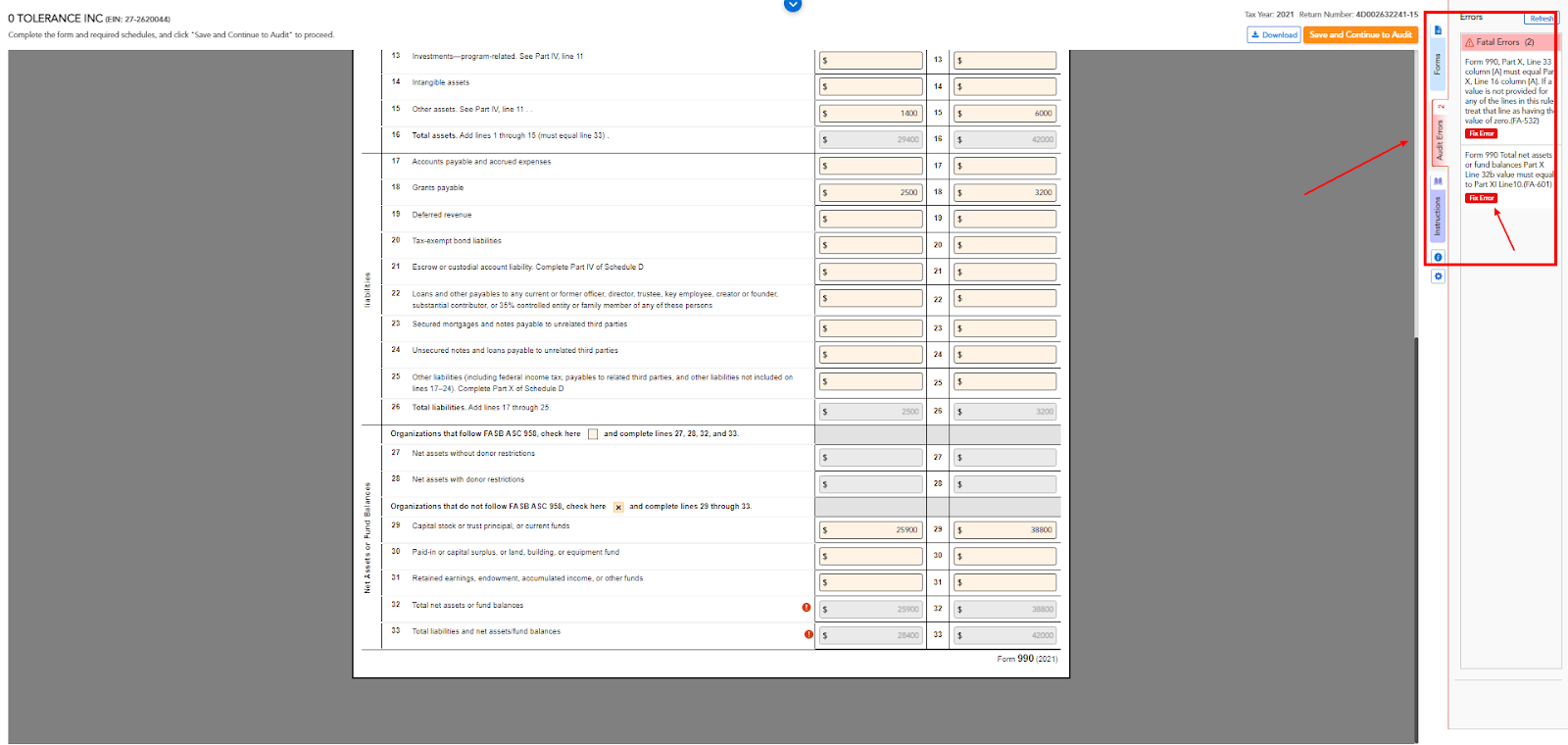Screen dimensions: 1568x745
Task: Switch to the Instructions side tab
Action: click(x=1438, y=216)
